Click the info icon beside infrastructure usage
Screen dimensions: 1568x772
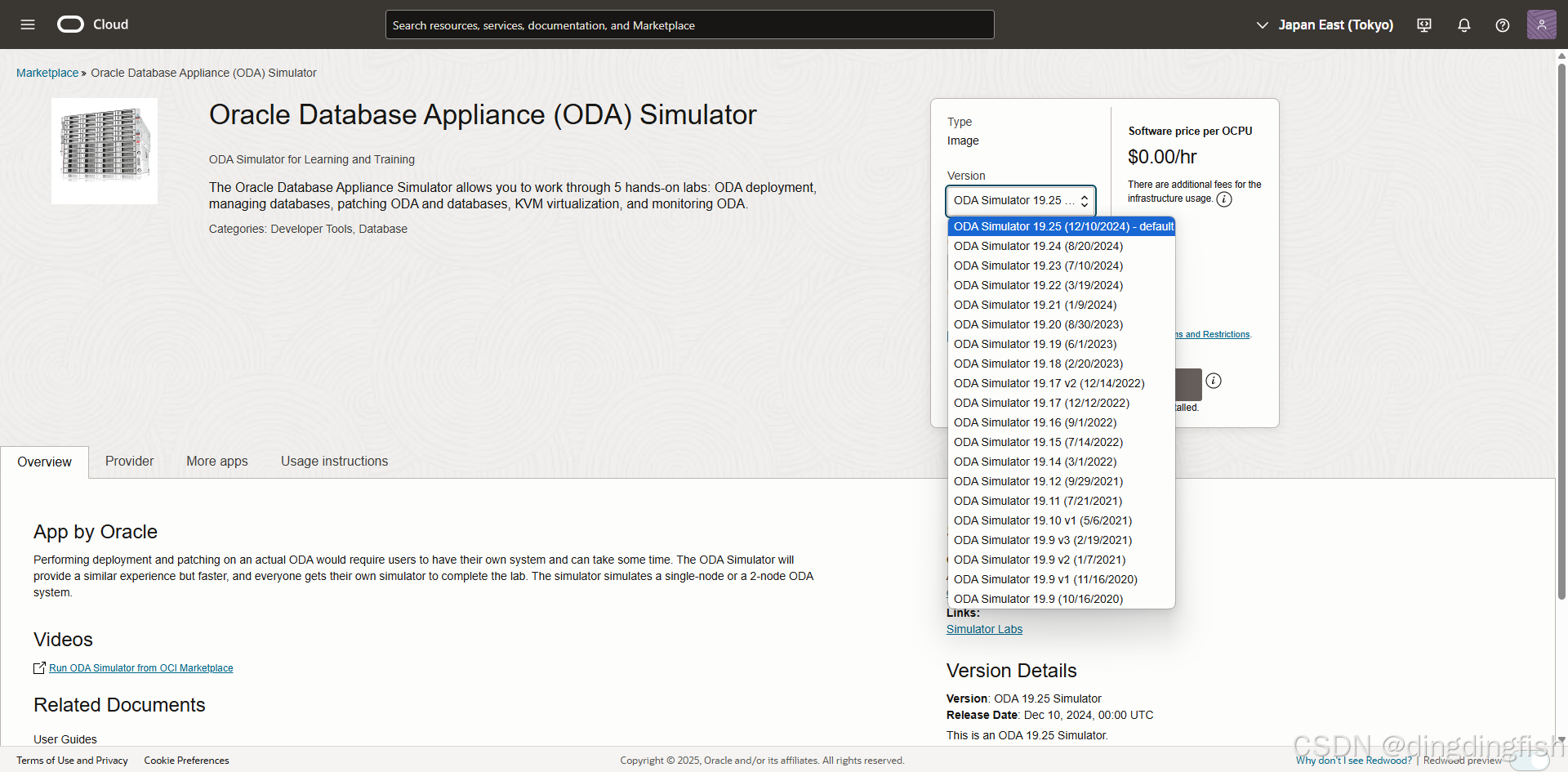click(1224, 199)
